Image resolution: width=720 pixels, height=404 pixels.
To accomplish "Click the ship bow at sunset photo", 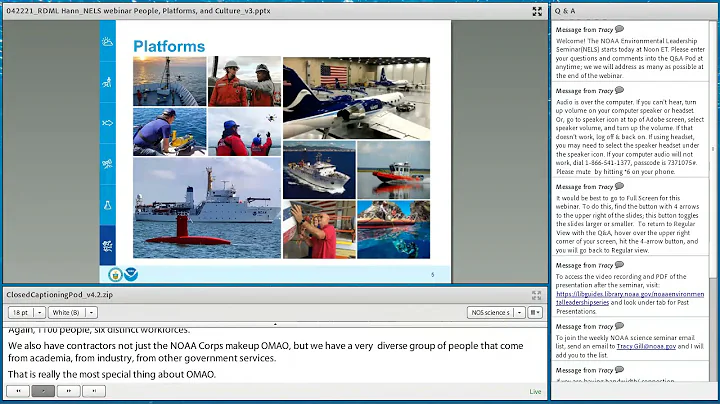I will point(169,81).
